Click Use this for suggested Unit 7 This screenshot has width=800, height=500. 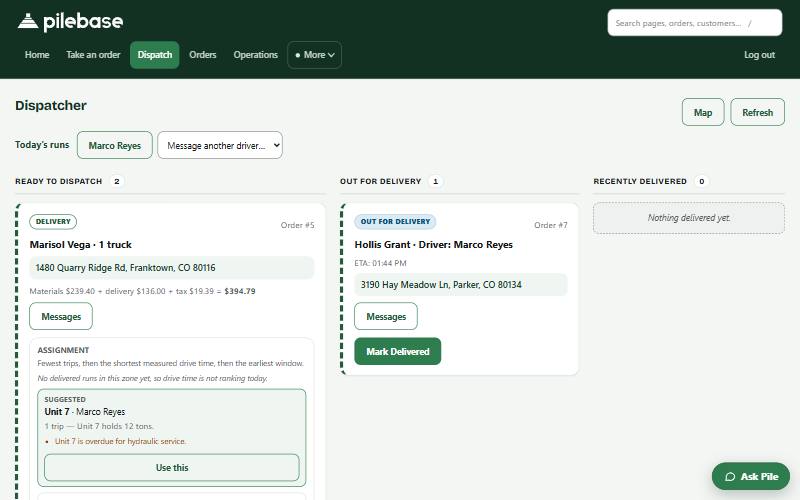pyautogui.click(x=172, y=467)
